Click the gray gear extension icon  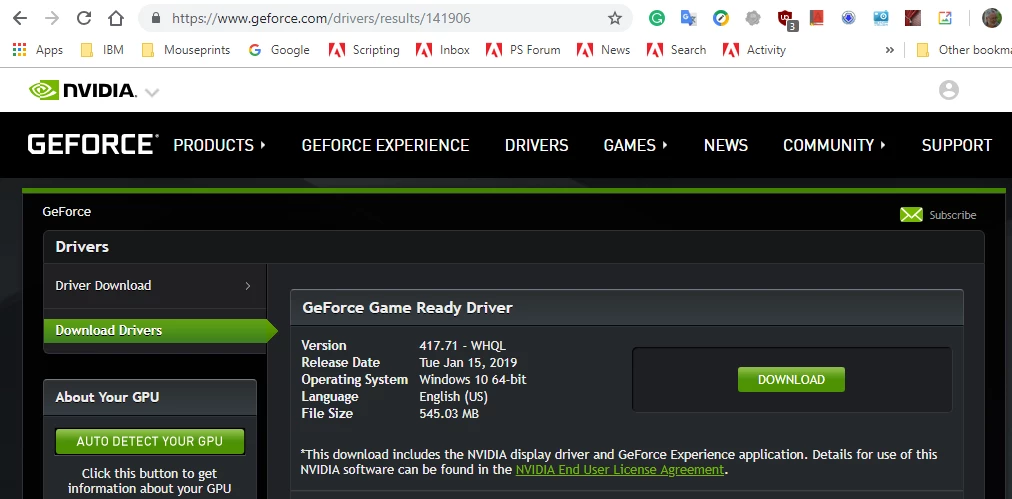(x=753, y=18)
